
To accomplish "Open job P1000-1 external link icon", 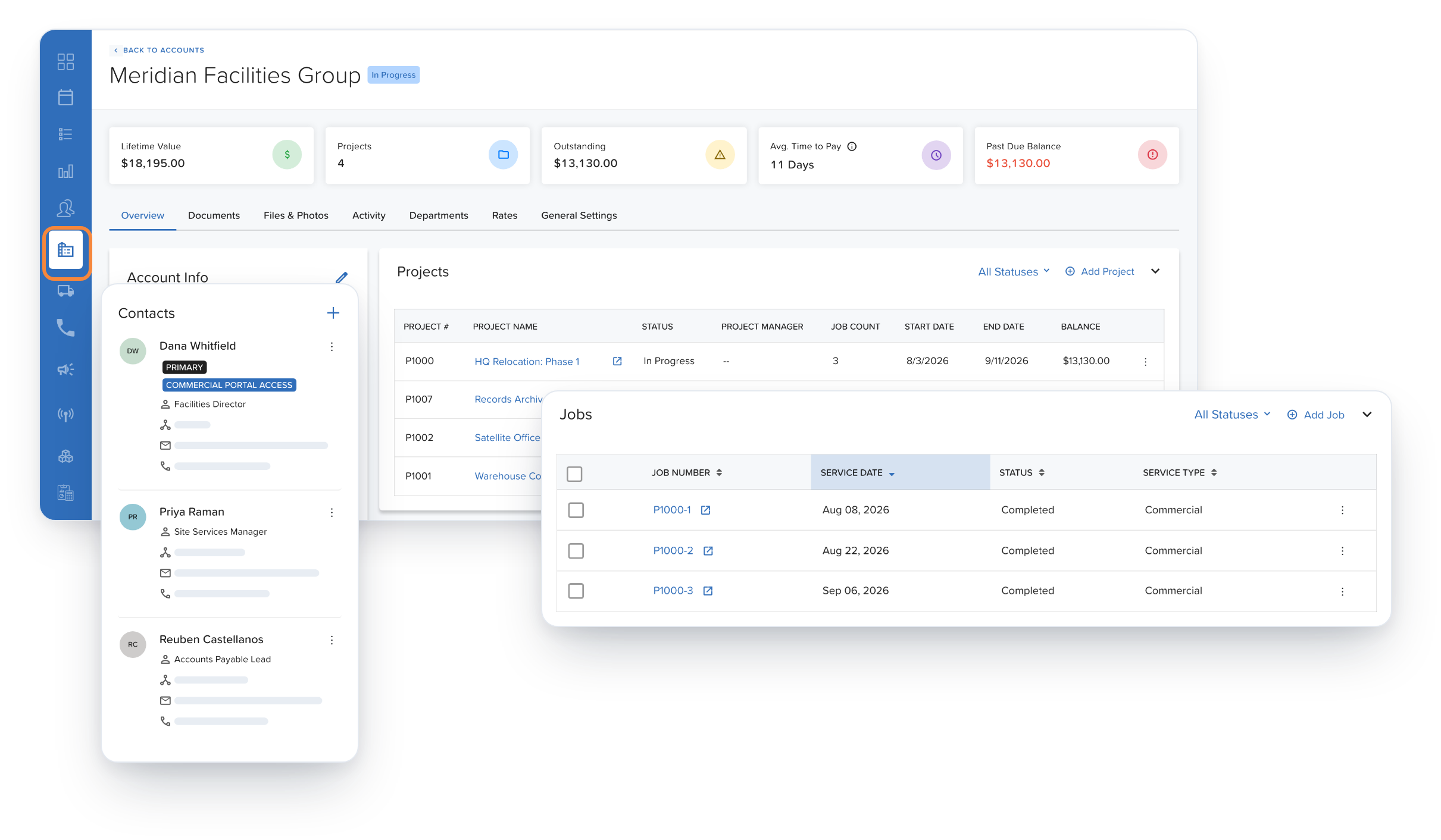I will (705, 510).
